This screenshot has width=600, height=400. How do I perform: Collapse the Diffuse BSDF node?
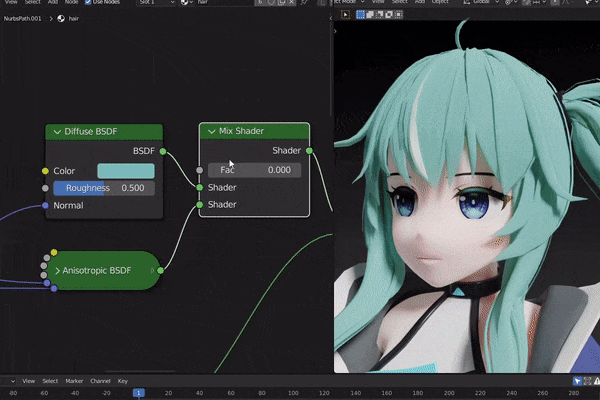click(57, 132)
